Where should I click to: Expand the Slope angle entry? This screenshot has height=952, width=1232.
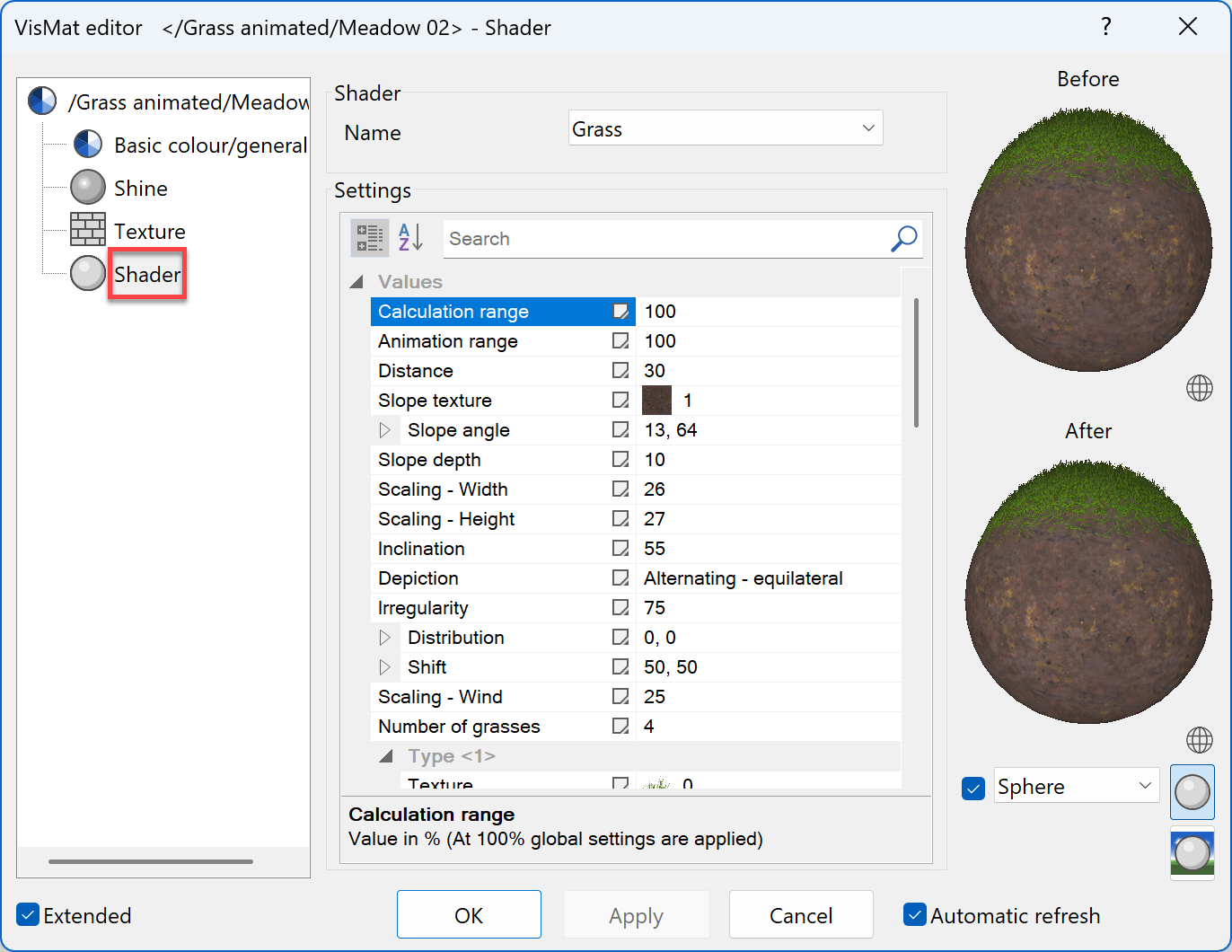(x=386, y=429)
